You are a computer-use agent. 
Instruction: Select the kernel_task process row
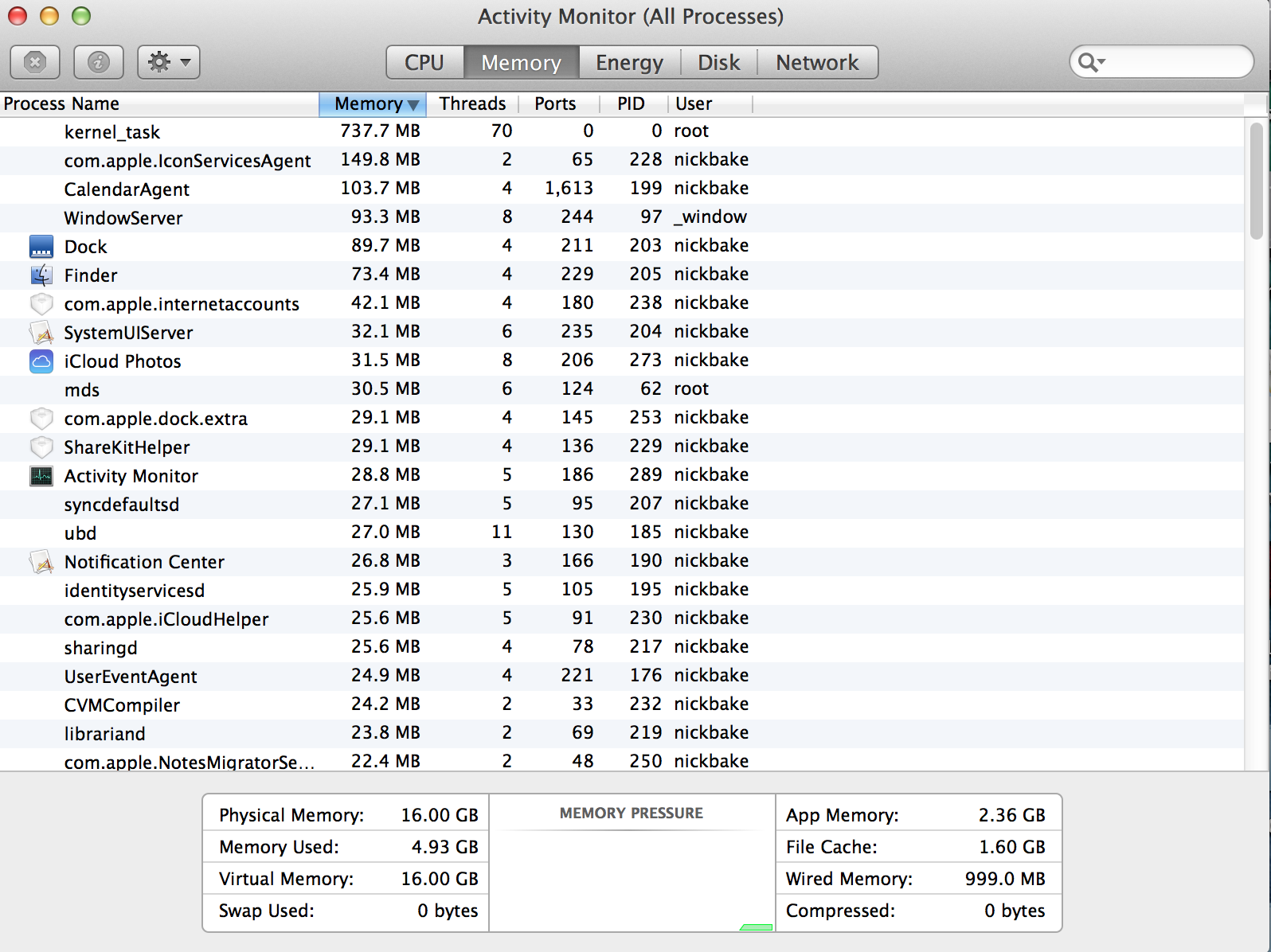[x=621, y=131]
